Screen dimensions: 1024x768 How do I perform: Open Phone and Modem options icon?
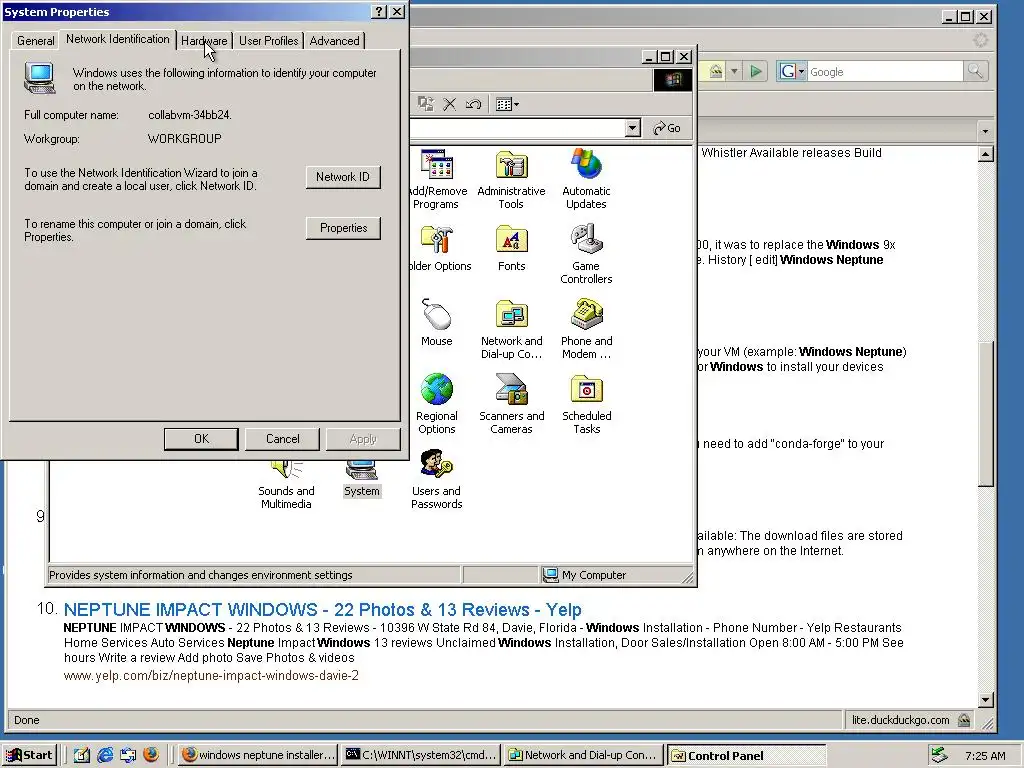[x=586, y=328]
